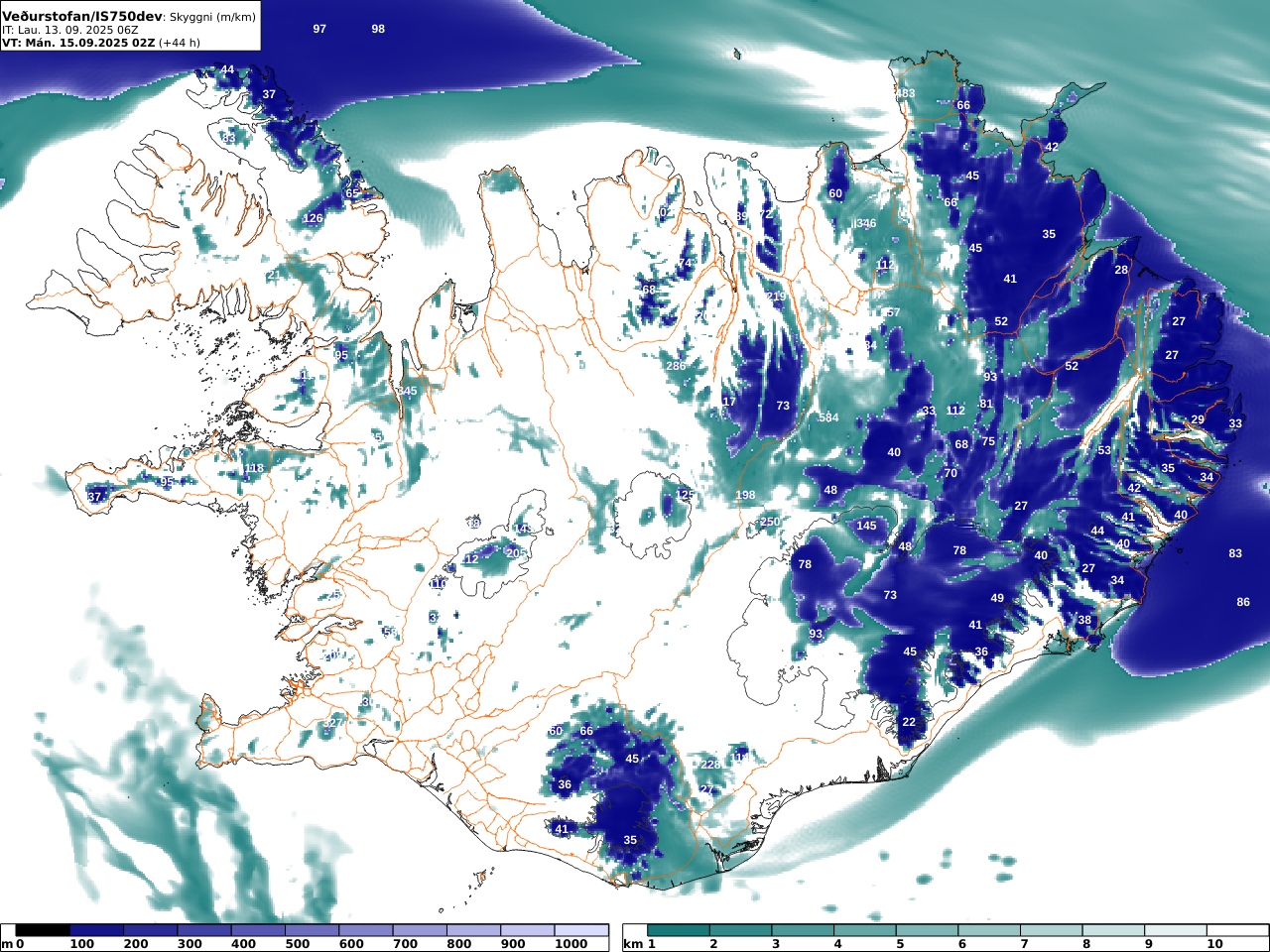The width and height of the screenshot is (1270, 952).
Task: Click the 3–4 km teal legend swatch
Action: click(803, 930)
